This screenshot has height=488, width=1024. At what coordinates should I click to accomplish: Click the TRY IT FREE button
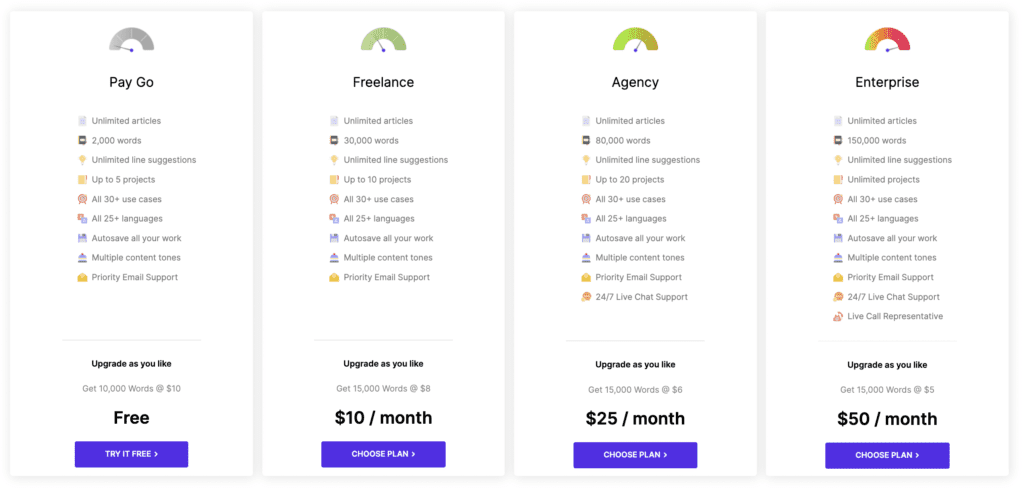point(131,454)
